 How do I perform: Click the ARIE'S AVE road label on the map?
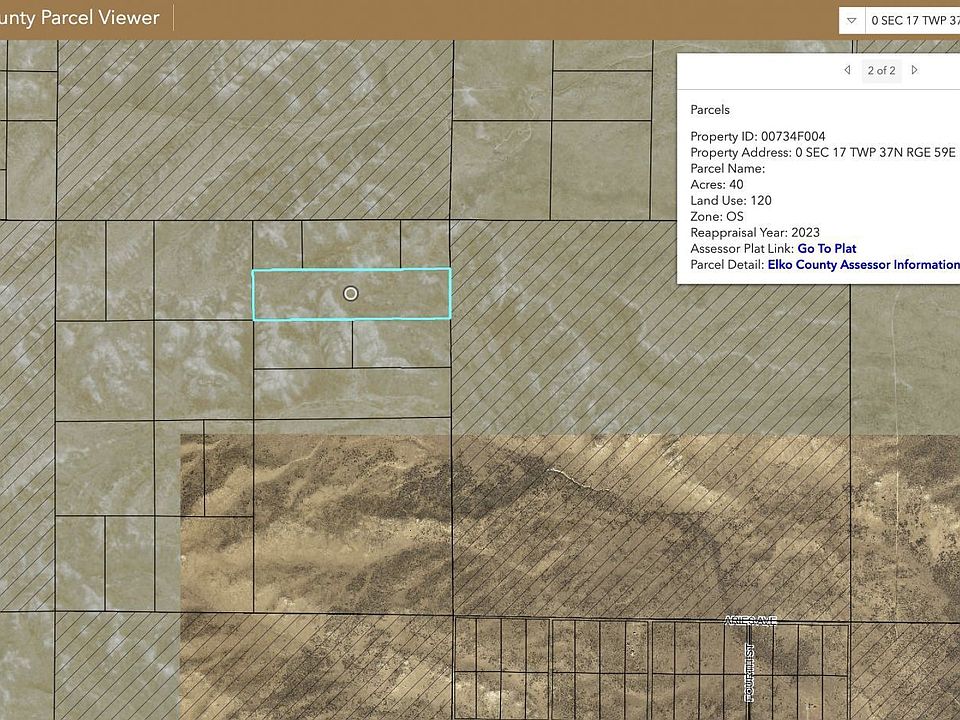click(x=754, y=620)
